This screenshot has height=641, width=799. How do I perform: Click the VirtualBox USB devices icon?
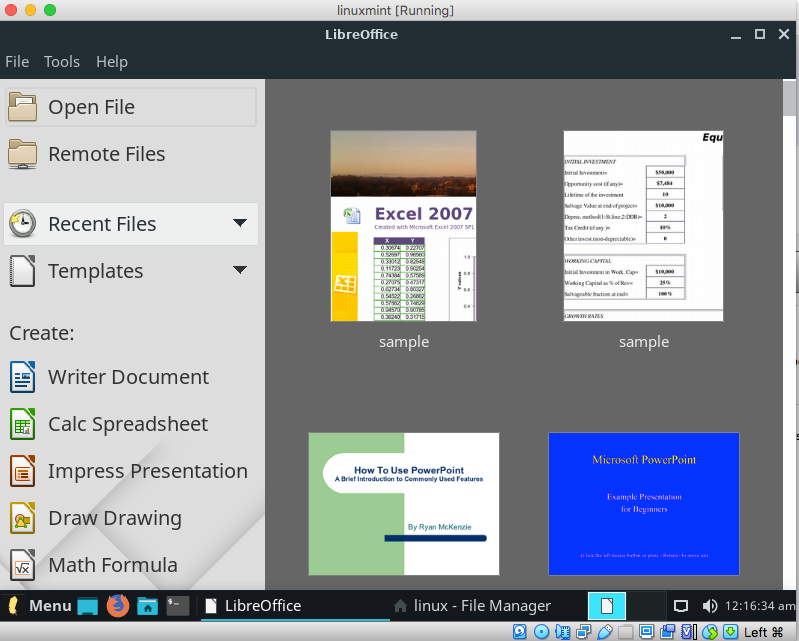(x=604, y=632)
